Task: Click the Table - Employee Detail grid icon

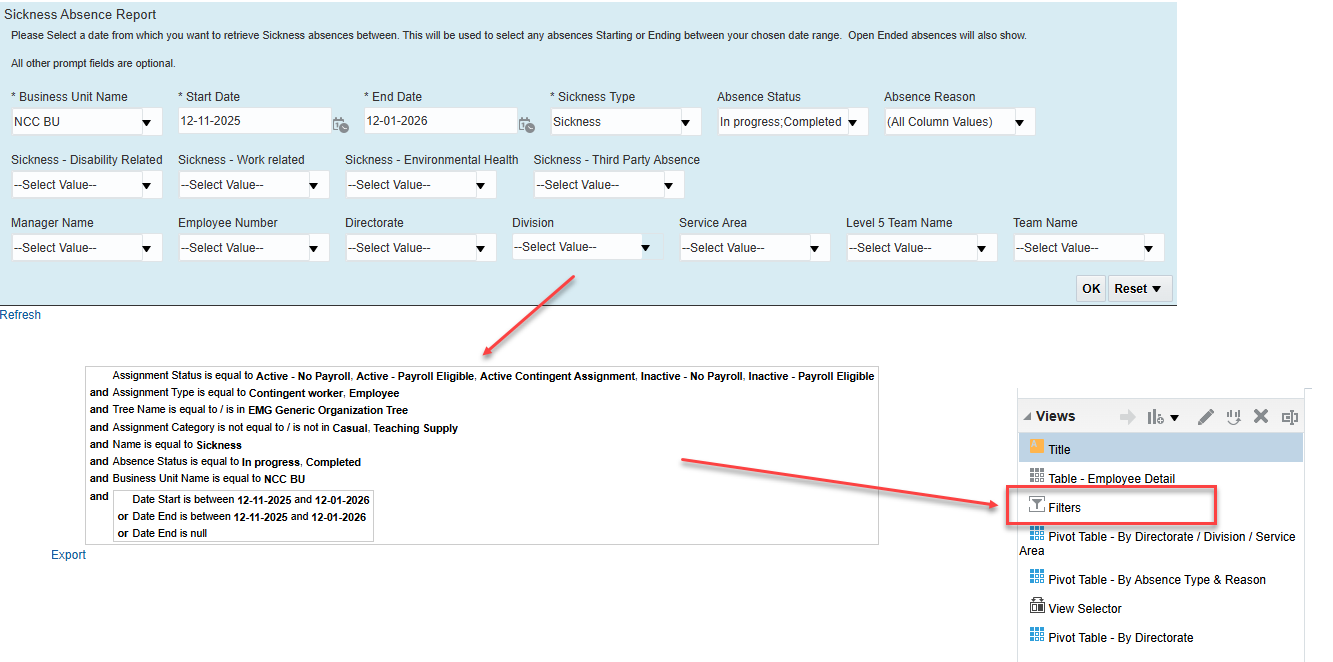Action: click(x=1036, y=477)
